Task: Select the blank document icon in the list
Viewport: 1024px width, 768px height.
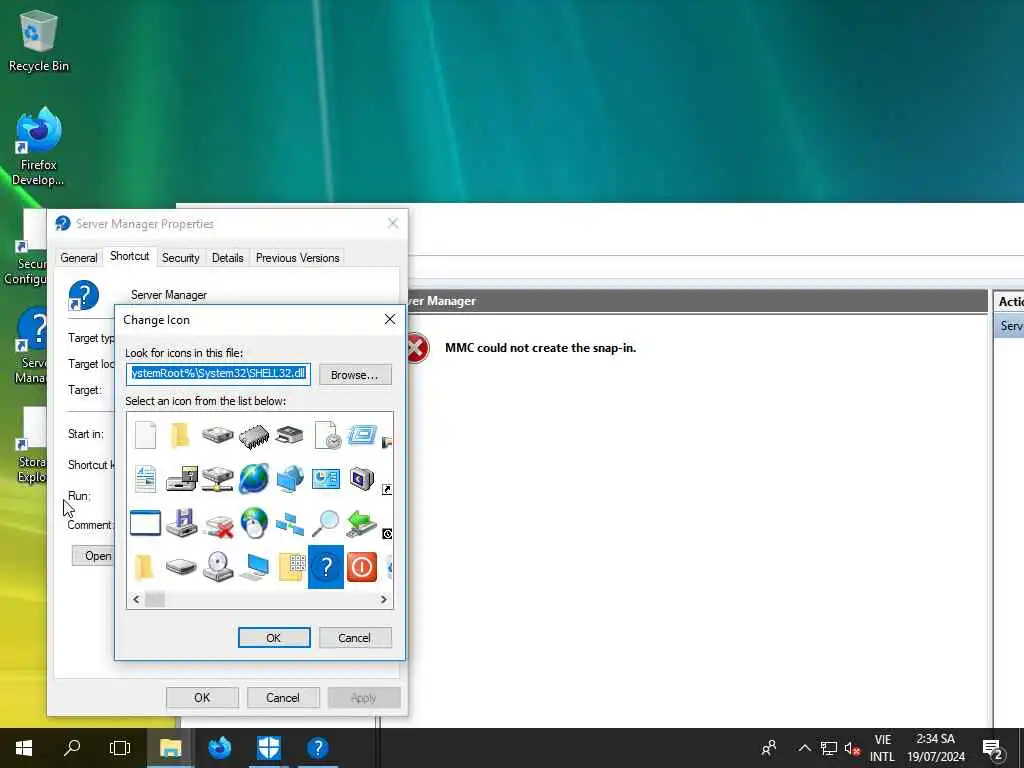Action: coord(145,435)
